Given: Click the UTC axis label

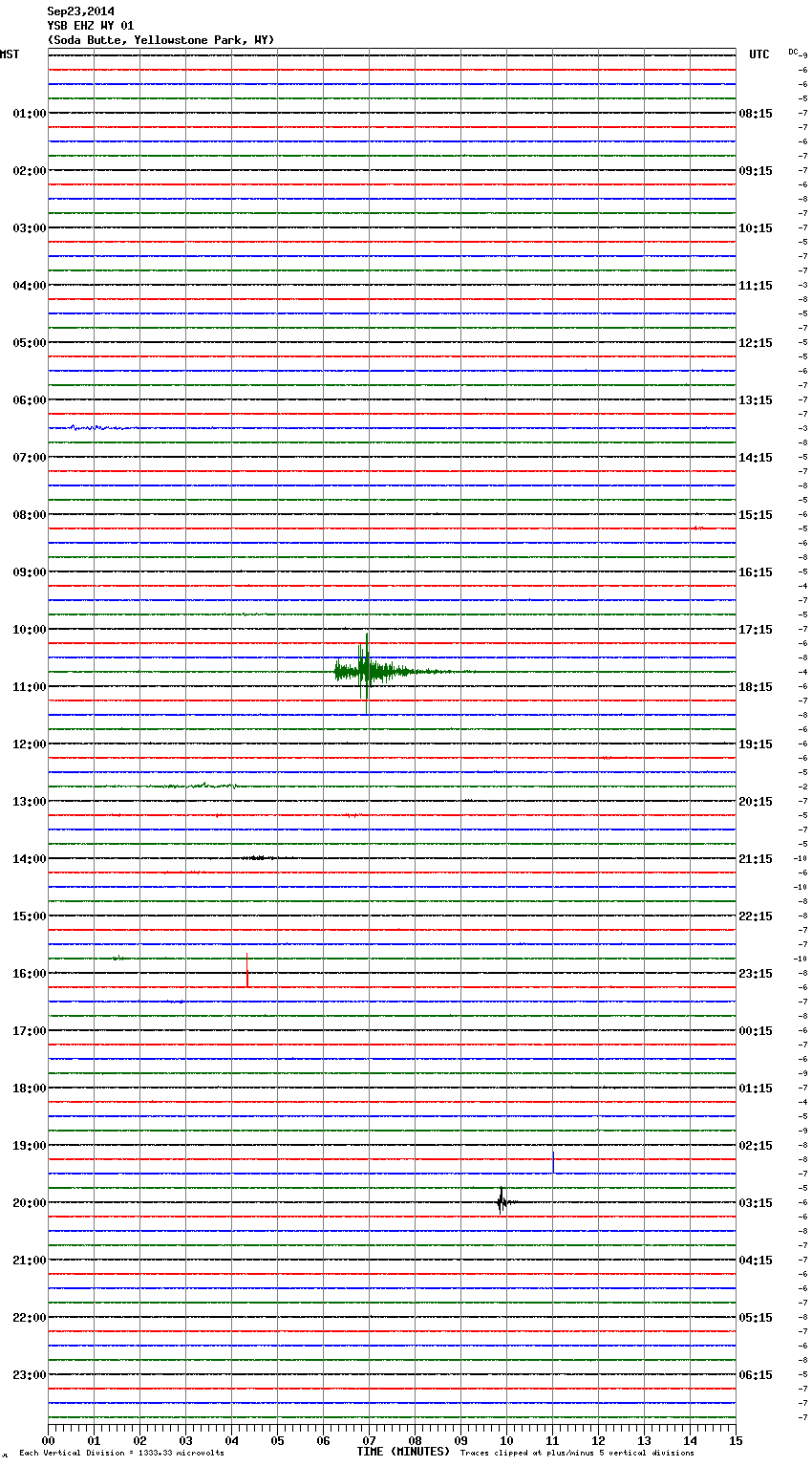Looking at the screenshot, I should tap(759, 54).
